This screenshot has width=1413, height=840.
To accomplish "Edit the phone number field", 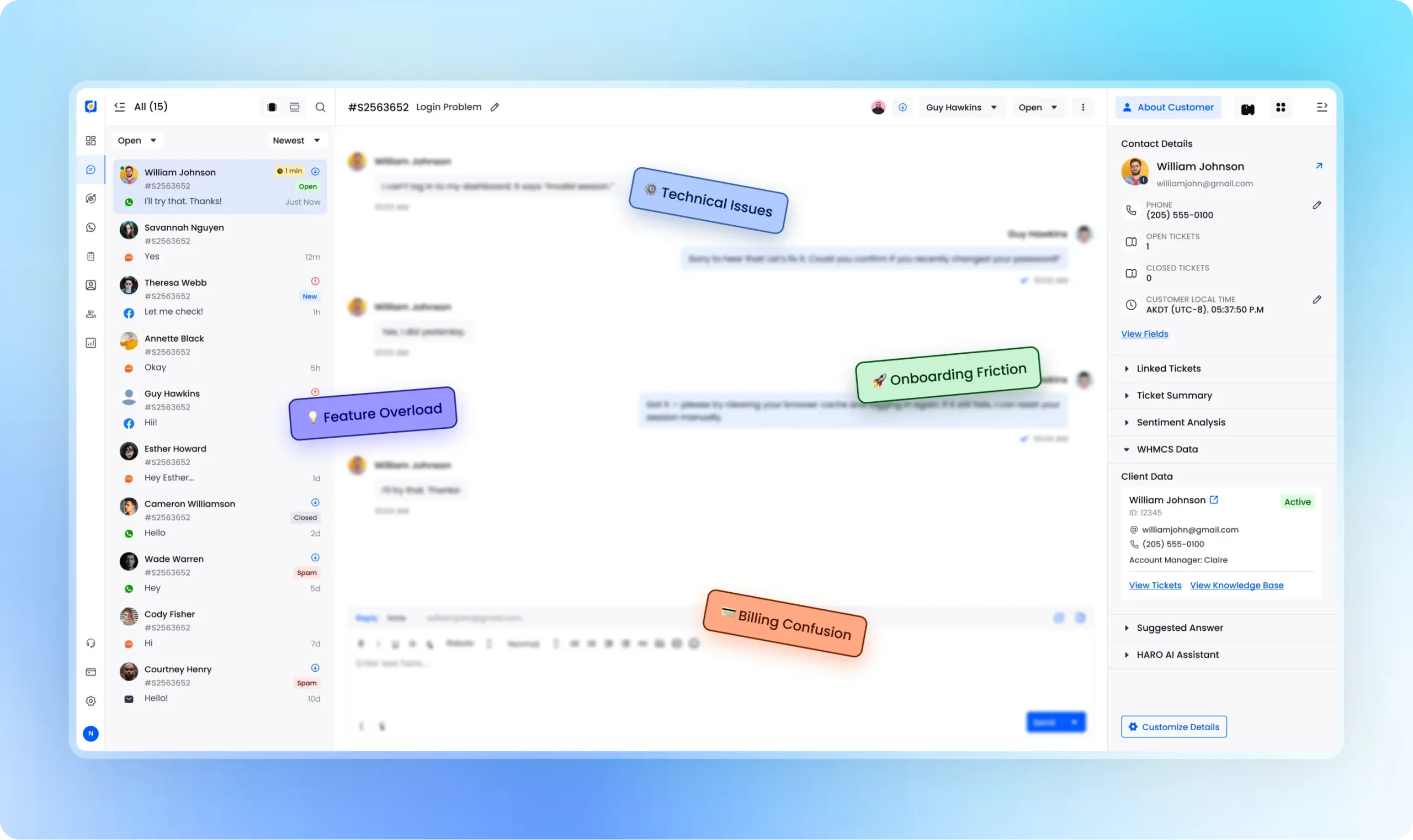I will coord(1317,205).
